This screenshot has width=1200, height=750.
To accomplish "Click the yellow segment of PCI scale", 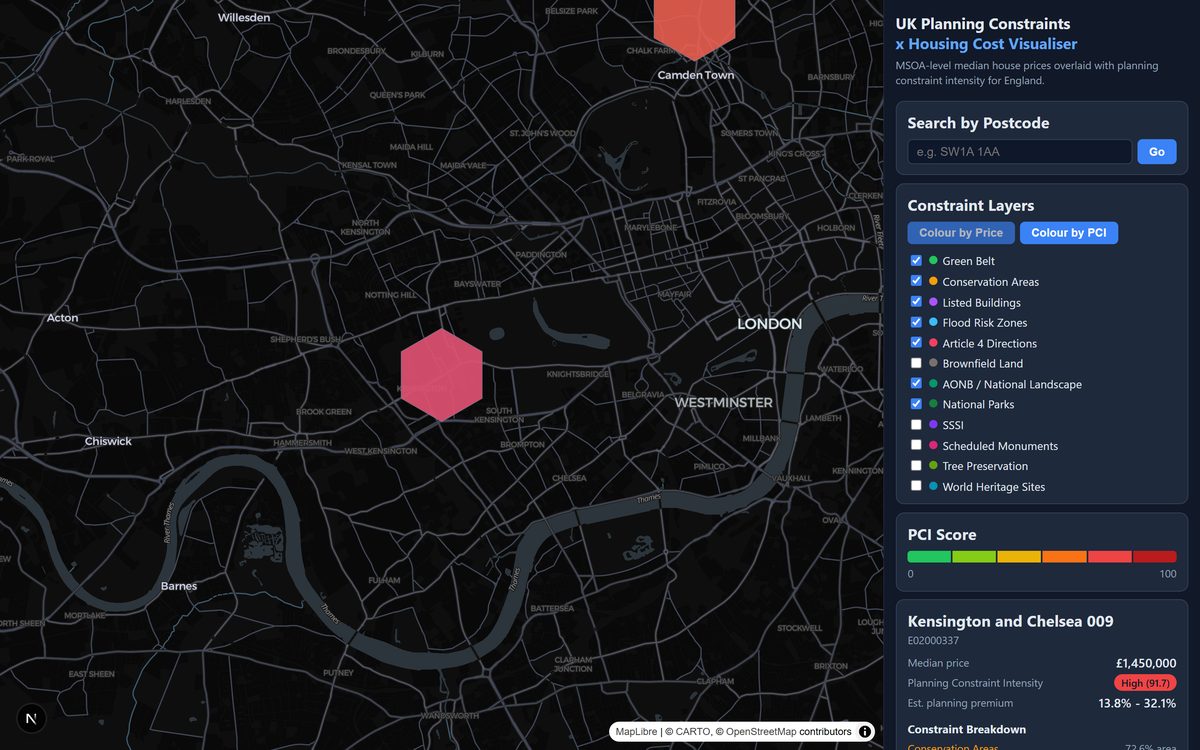I will (x=1019, y=557).
